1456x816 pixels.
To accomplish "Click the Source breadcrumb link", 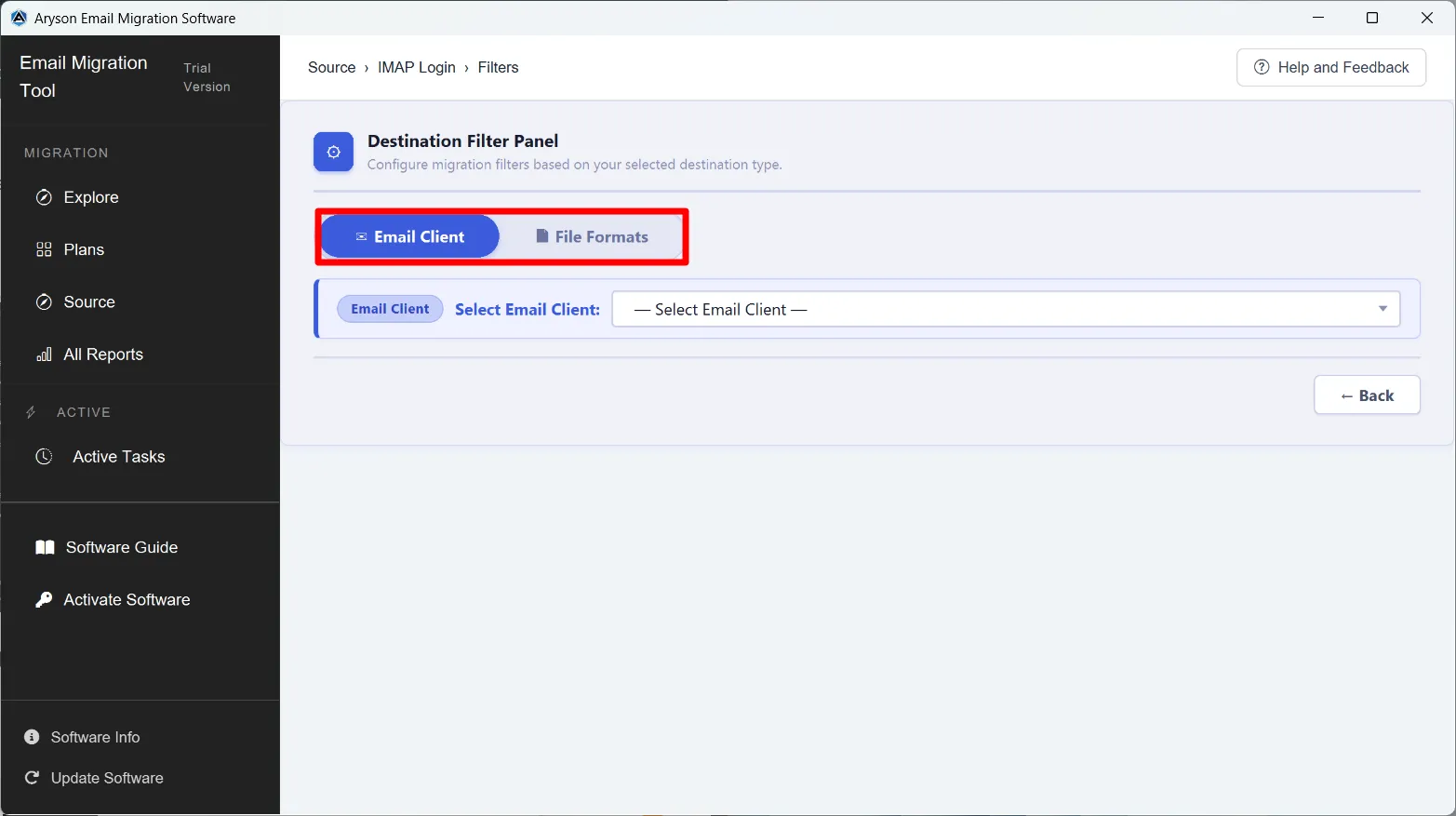I will 332,67.
